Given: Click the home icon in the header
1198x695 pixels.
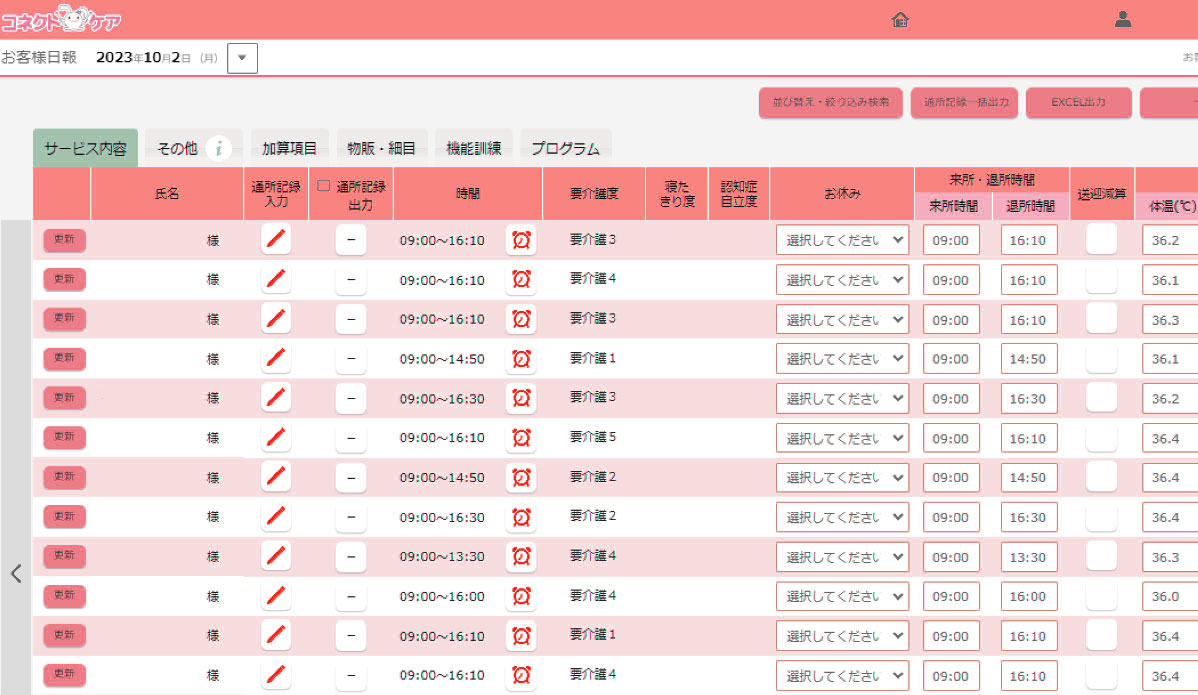Looking at the screenshot, I should 900,19.
